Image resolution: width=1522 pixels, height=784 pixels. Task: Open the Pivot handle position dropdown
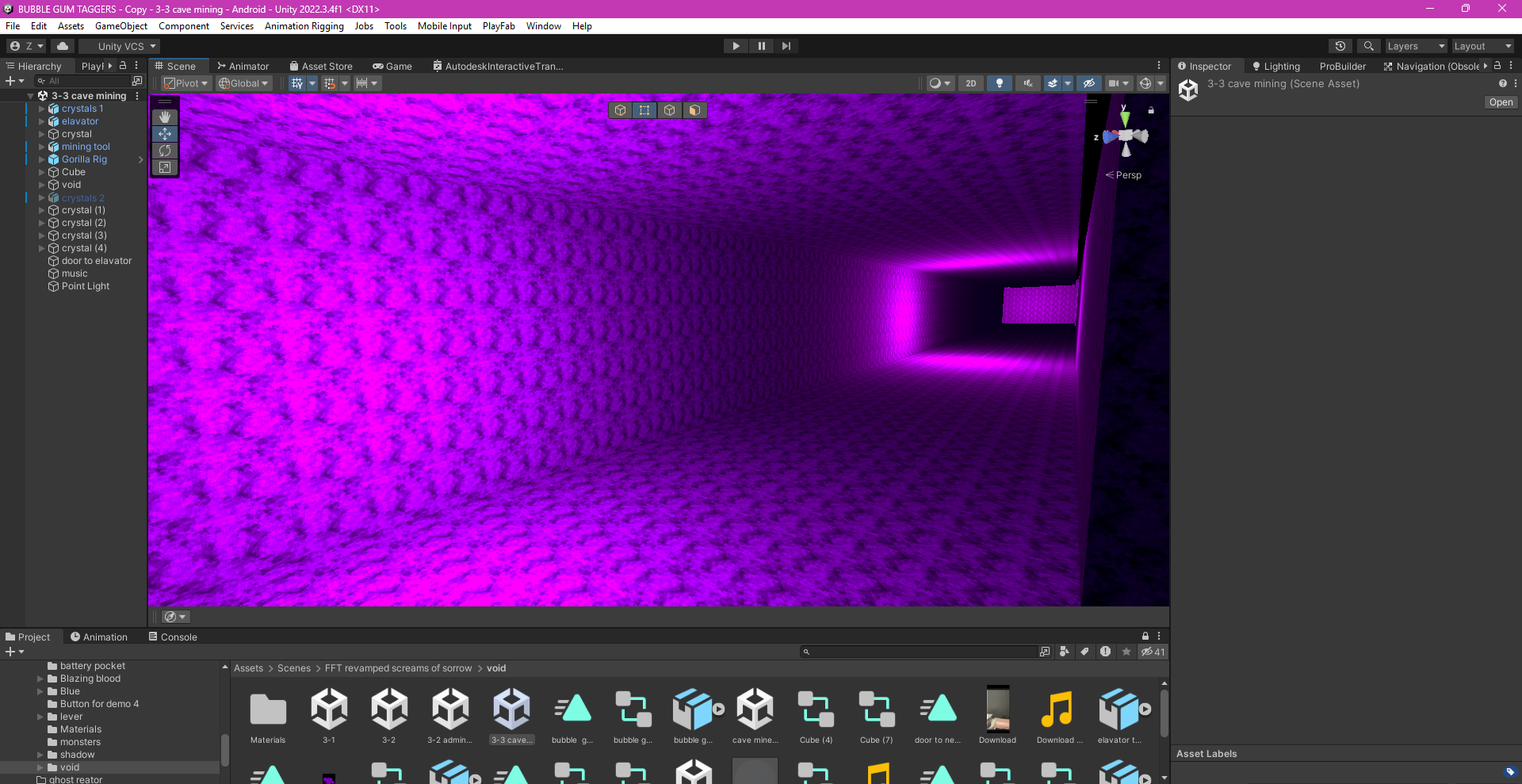point(185,83)
